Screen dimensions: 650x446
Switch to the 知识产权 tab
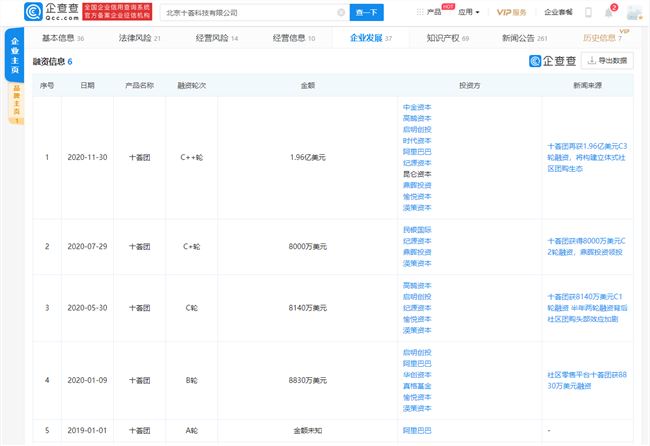click(448, 38)
